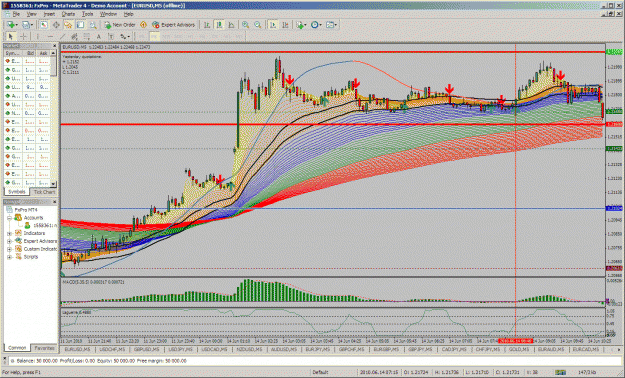Toggle the Expert Advisors button
Screen dimensions: 625x378
point(173,25)
